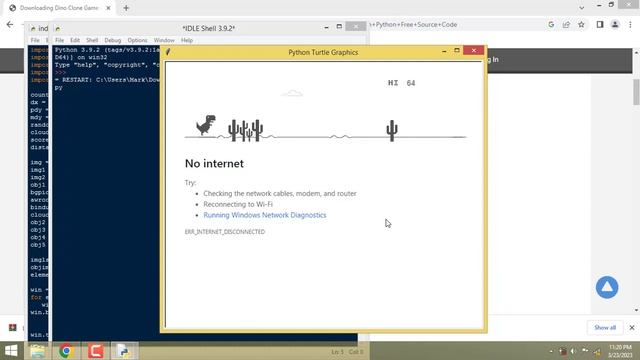Minimize the Python Turtle Graphics window

pyautogui.click(x=444, y=51)
